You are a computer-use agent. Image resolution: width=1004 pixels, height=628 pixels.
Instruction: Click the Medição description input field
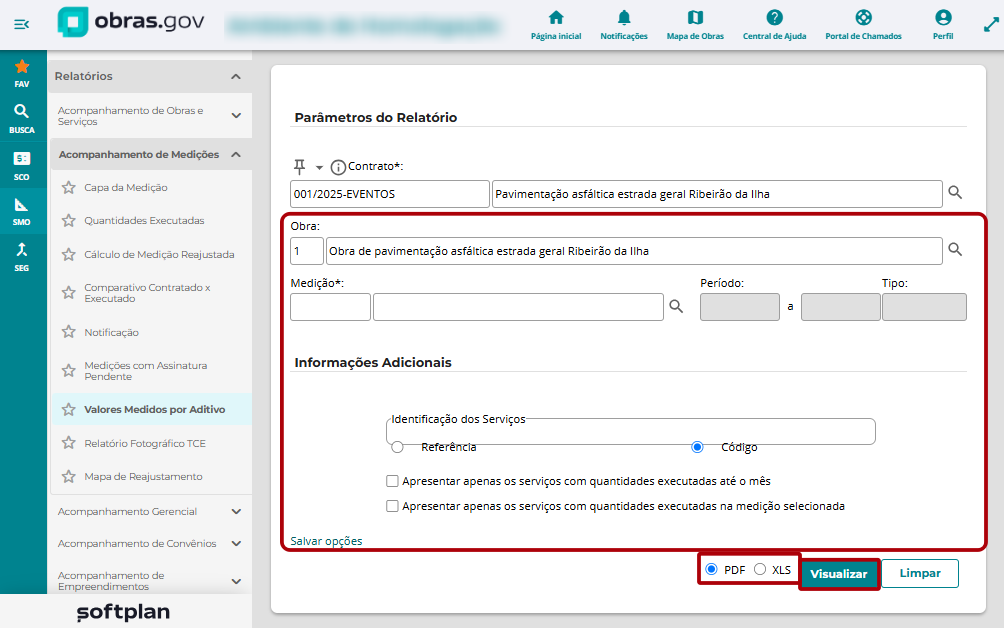click(518, 307)
